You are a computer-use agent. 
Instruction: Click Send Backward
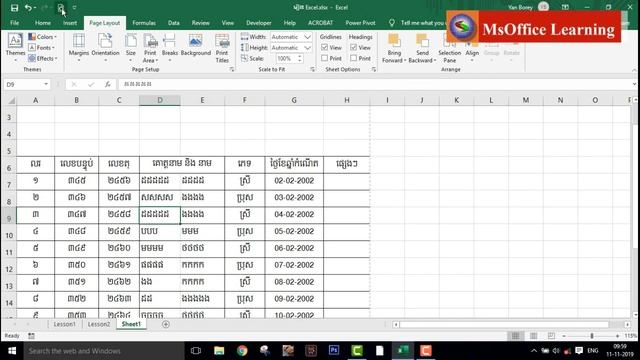(x=422, y=48)
